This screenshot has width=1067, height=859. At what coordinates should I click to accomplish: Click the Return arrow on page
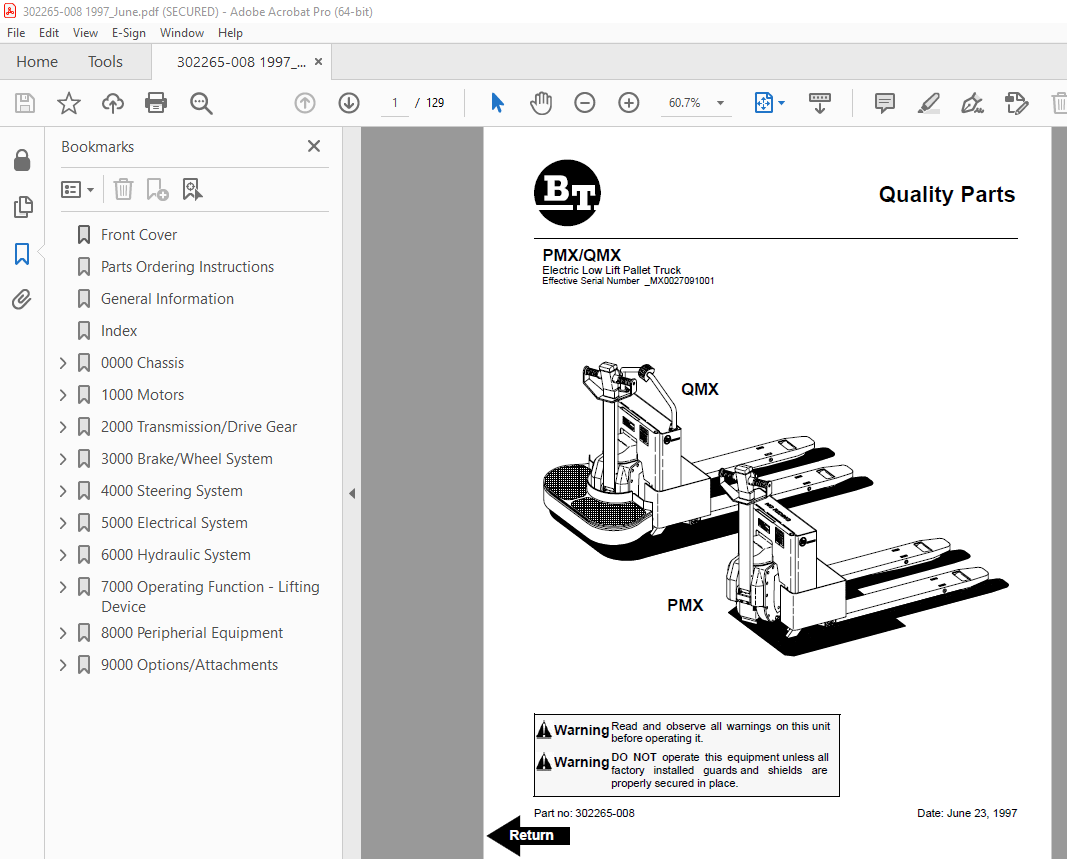click(x=529, y=835)
